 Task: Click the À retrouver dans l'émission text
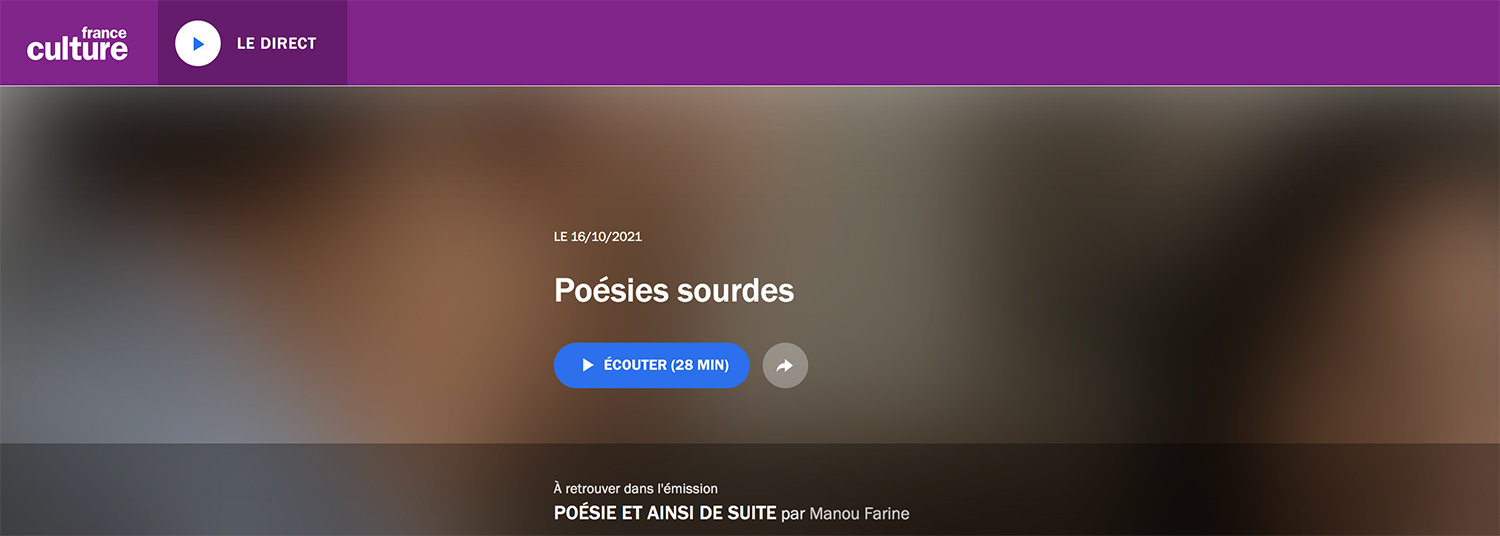click(x=636, y=488)
